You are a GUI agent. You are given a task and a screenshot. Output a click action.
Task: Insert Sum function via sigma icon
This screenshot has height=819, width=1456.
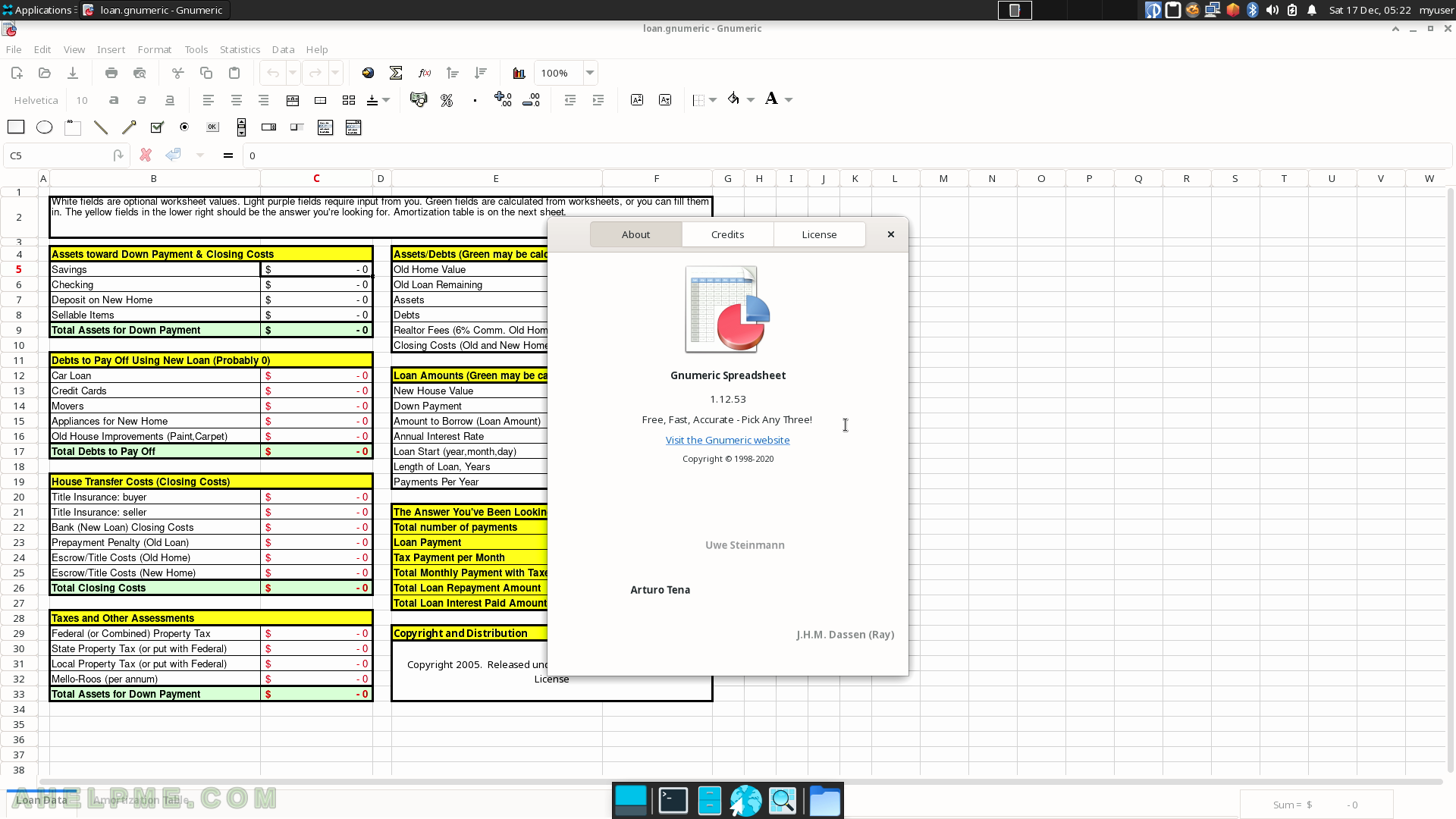tap(396, 73)
